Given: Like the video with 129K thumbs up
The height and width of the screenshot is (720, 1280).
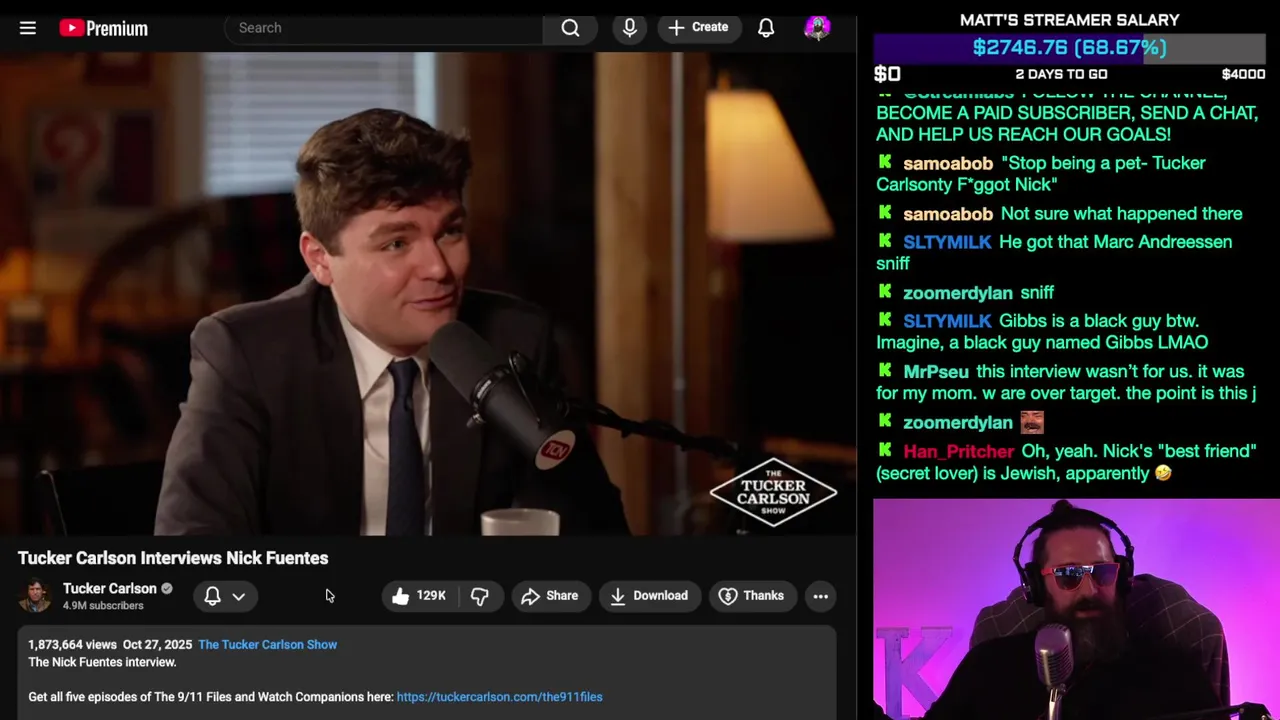Looking at the screenshot, I should [419, 596].
